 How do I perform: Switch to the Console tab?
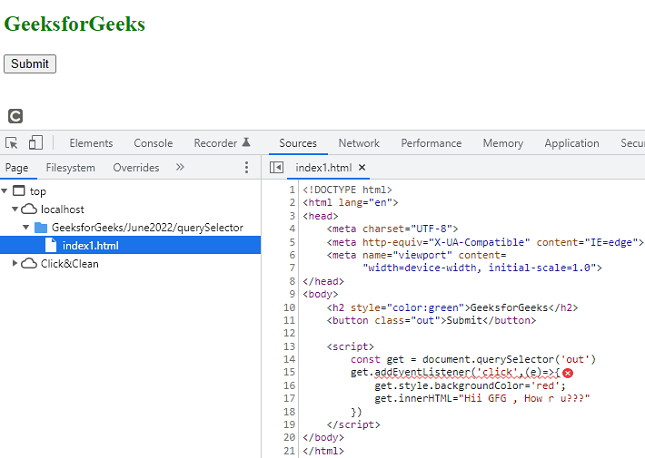click(x=153, y=143)
